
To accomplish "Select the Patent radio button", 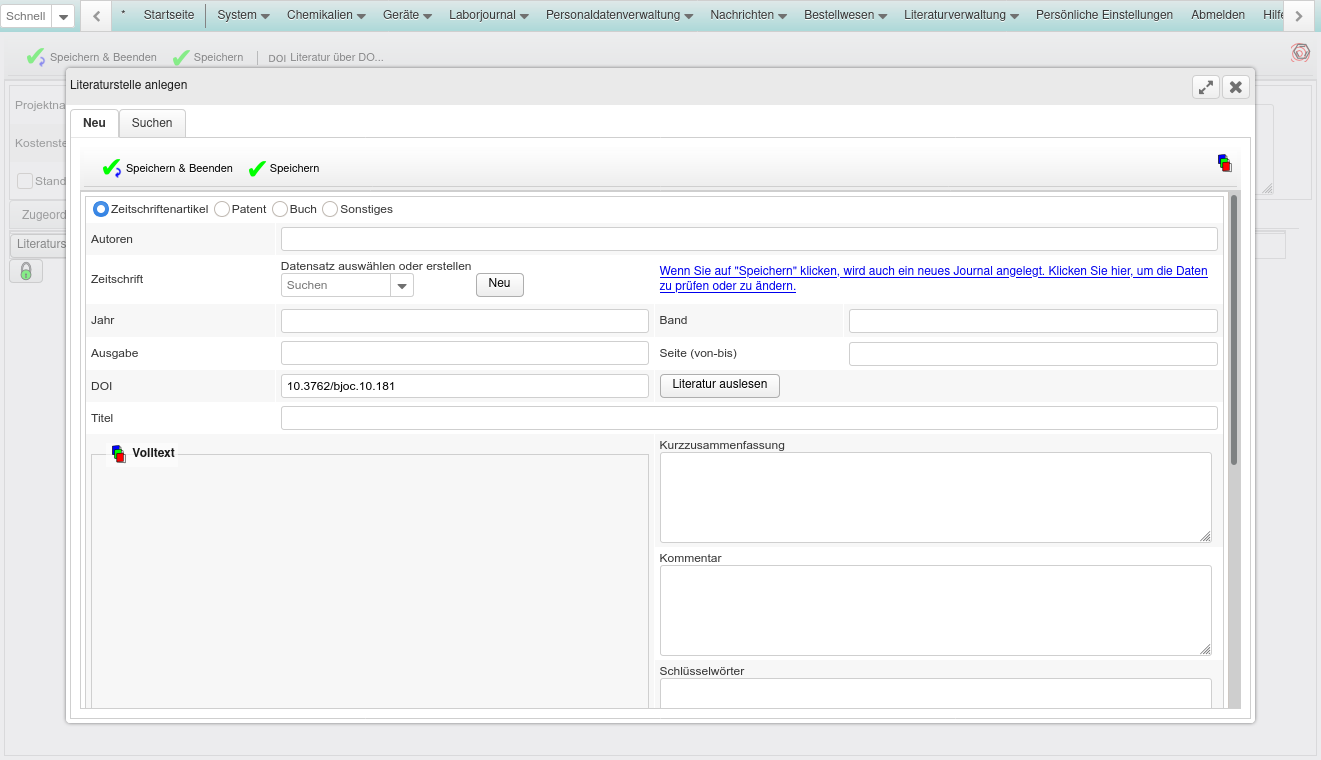I will [222, 209].
